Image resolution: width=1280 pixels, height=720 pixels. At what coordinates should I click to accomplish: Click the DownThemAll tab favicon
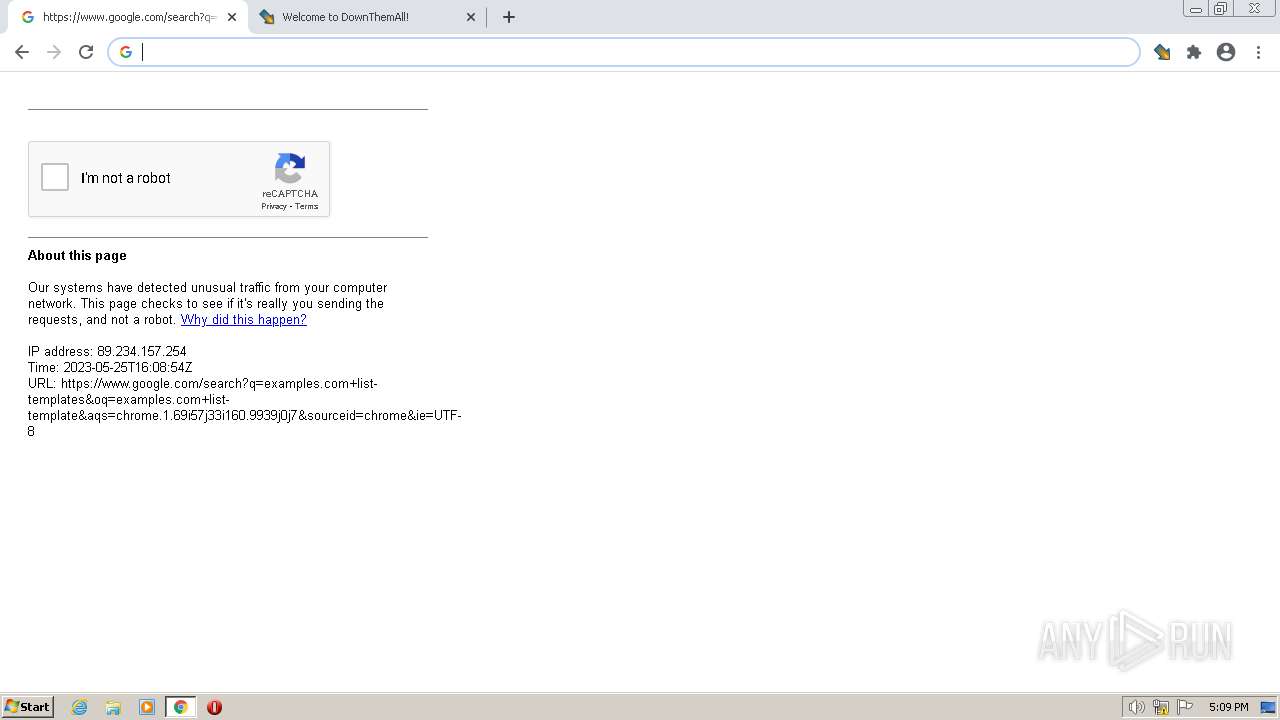coord(267,17)
